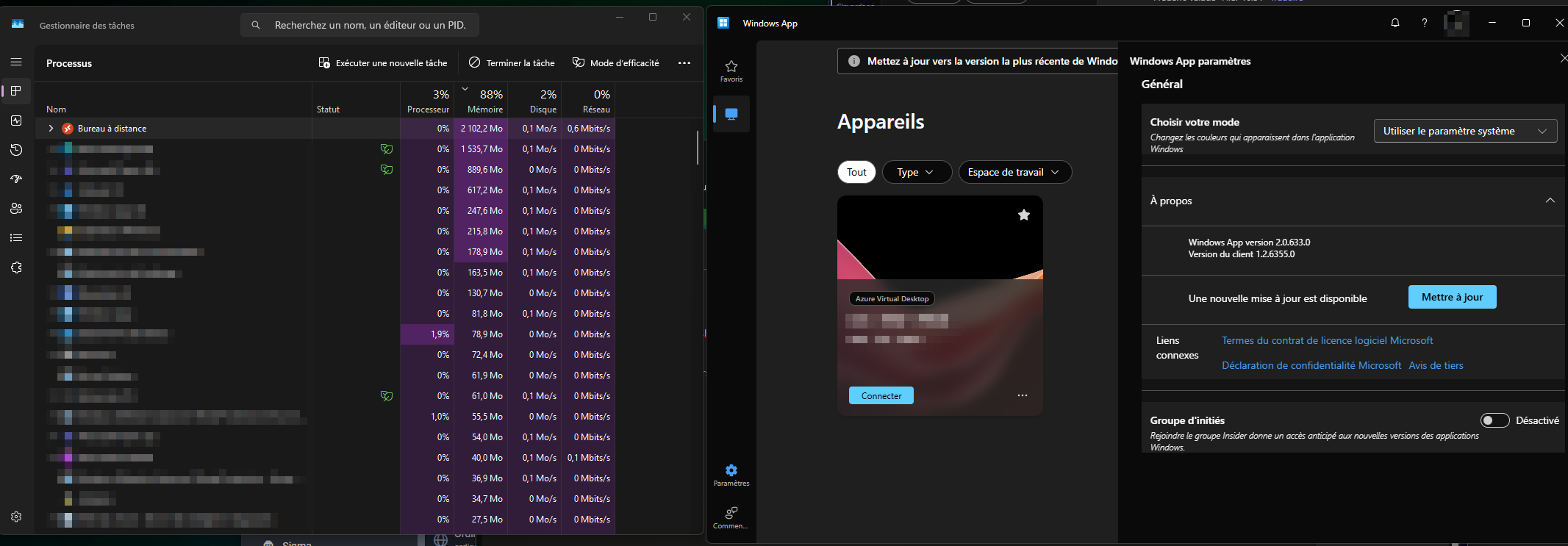This screenshot has height=546, width=1568.
Task: Sort processes by Processeur column
Action: point(428,101)
